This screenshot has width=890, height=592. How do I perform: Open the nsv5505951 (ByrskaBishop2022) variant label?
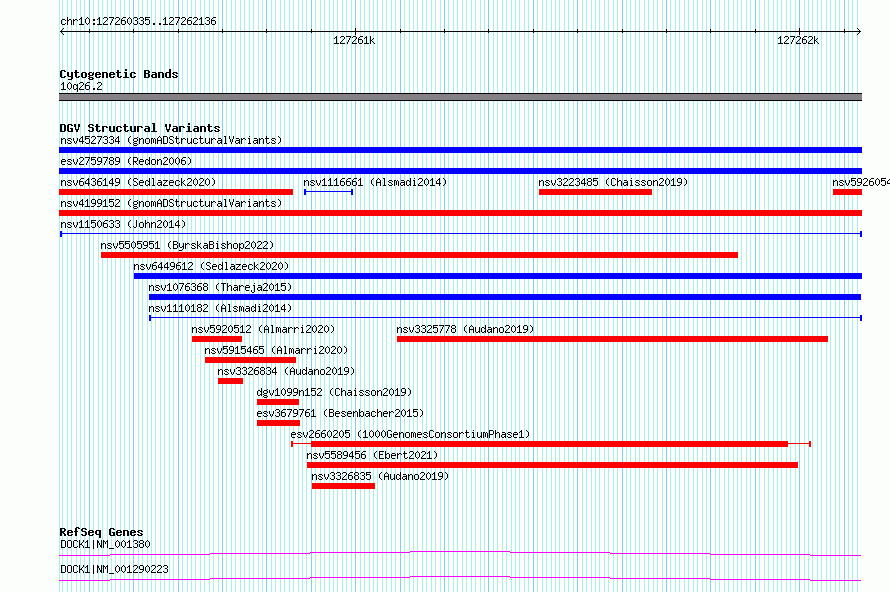[187, 245]
